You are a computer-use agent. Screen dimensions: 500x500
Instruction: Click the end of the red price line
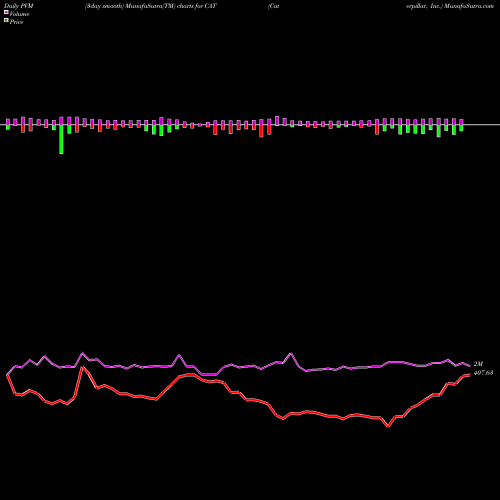pos(469,375)
